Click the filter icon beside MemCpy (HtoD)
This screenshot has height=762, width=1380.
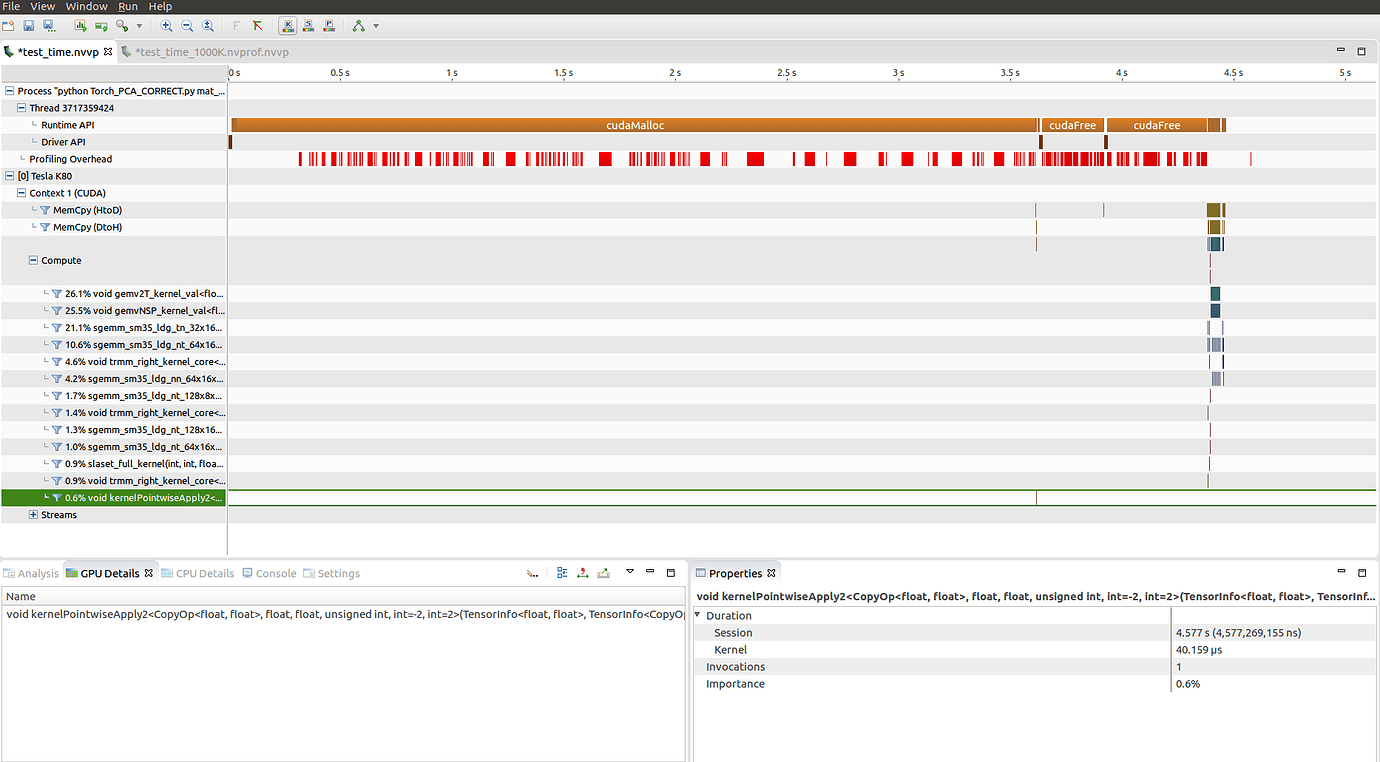(x=44, y=210)
